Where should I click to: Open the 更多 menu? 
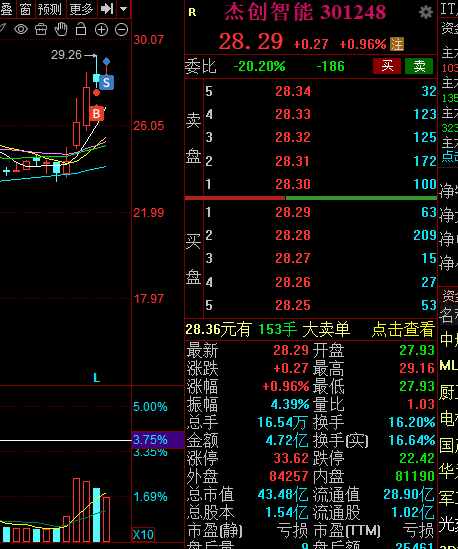click(x=81, y=9)
